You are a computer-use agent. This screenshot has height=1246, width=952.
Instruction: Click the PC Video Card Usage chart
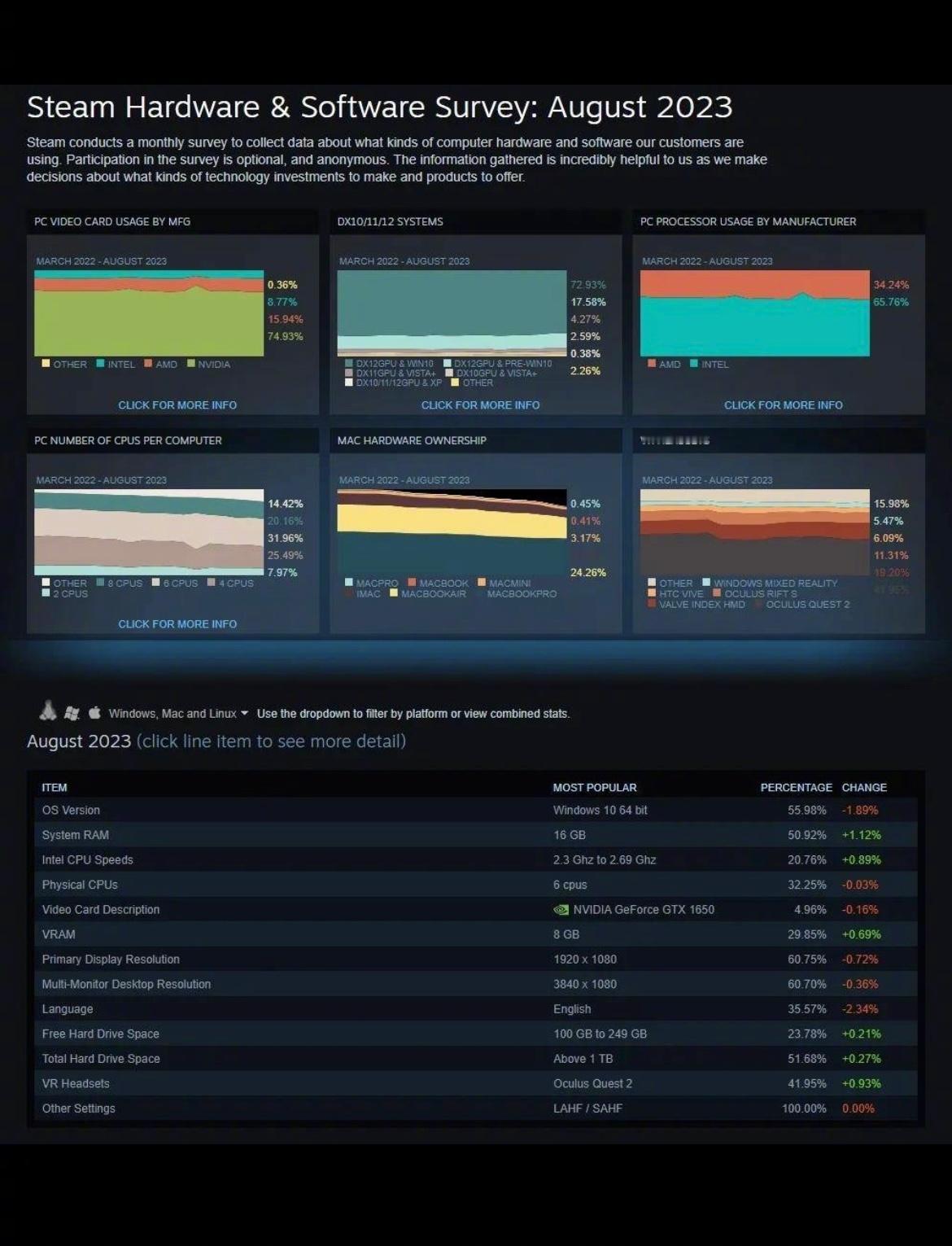[x=149, y=313]
